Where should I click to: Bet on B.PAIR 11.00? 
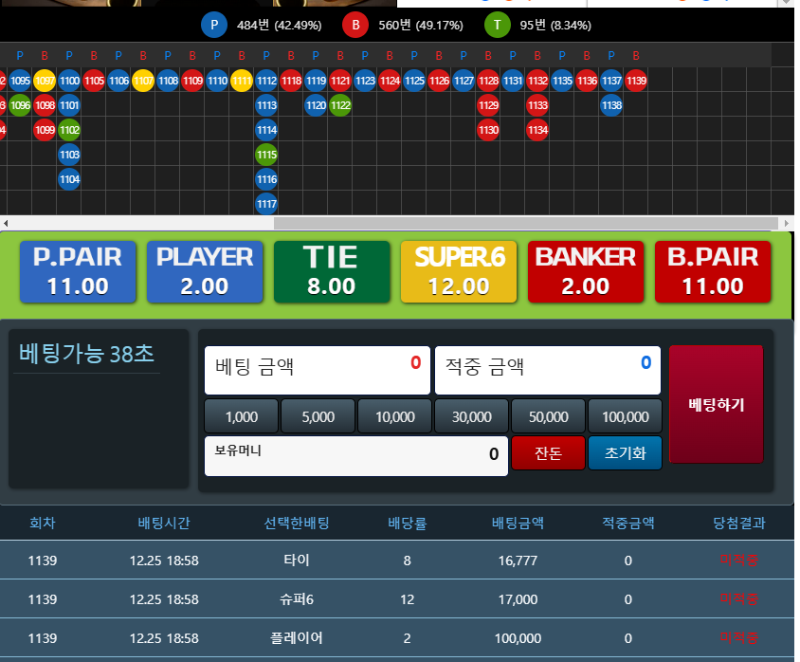coord(713,272)
